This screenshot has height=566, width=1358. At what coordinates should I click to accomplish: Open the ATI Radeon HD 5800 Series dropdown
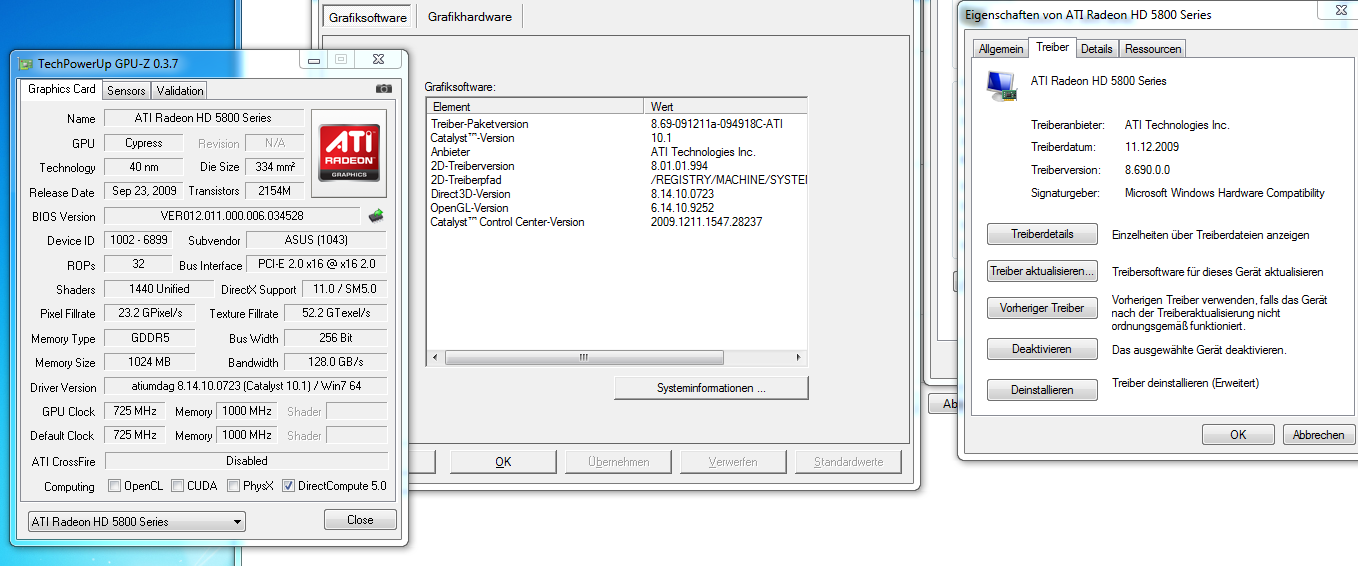135,521
